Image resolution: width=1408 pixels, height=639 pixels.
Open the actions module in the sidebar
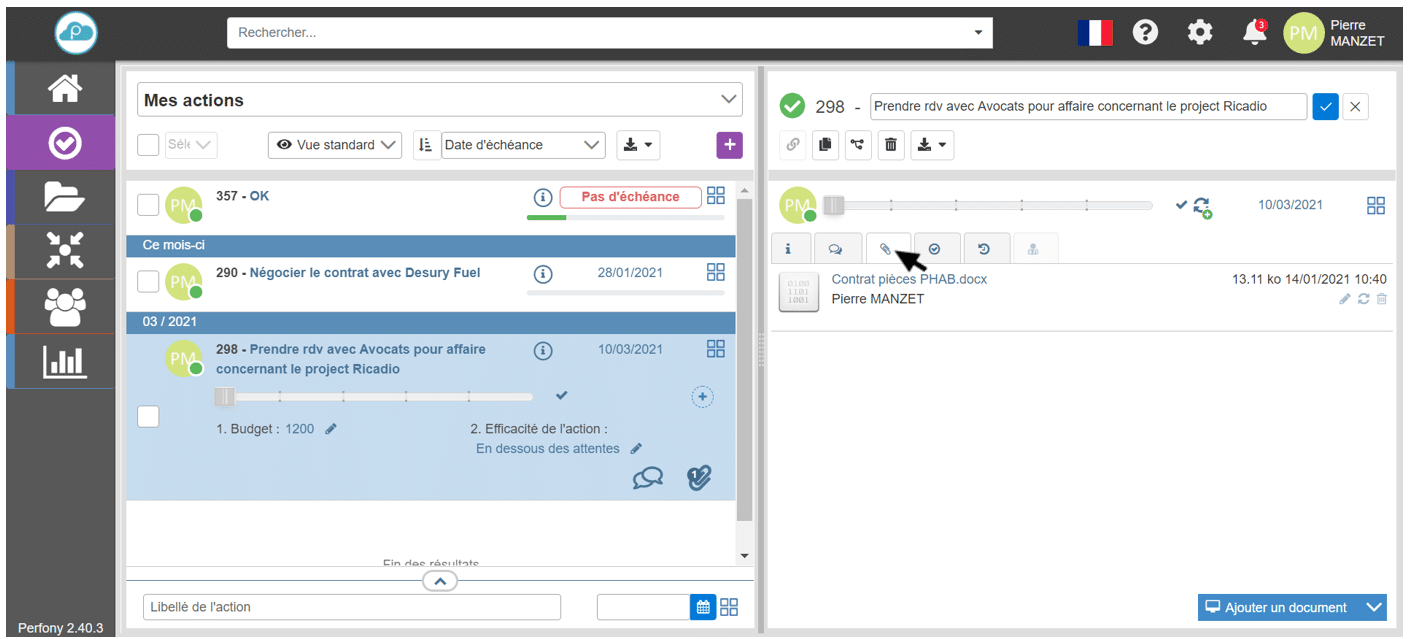click(x=64, y=144)
